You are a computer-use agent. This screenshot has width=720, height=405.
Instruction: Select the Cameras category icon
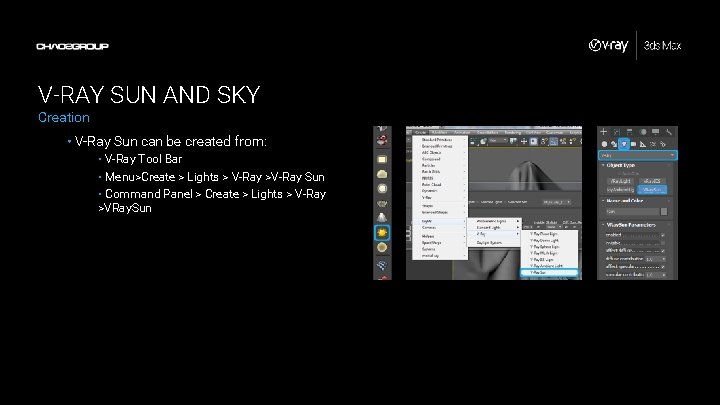coord(634,144)
